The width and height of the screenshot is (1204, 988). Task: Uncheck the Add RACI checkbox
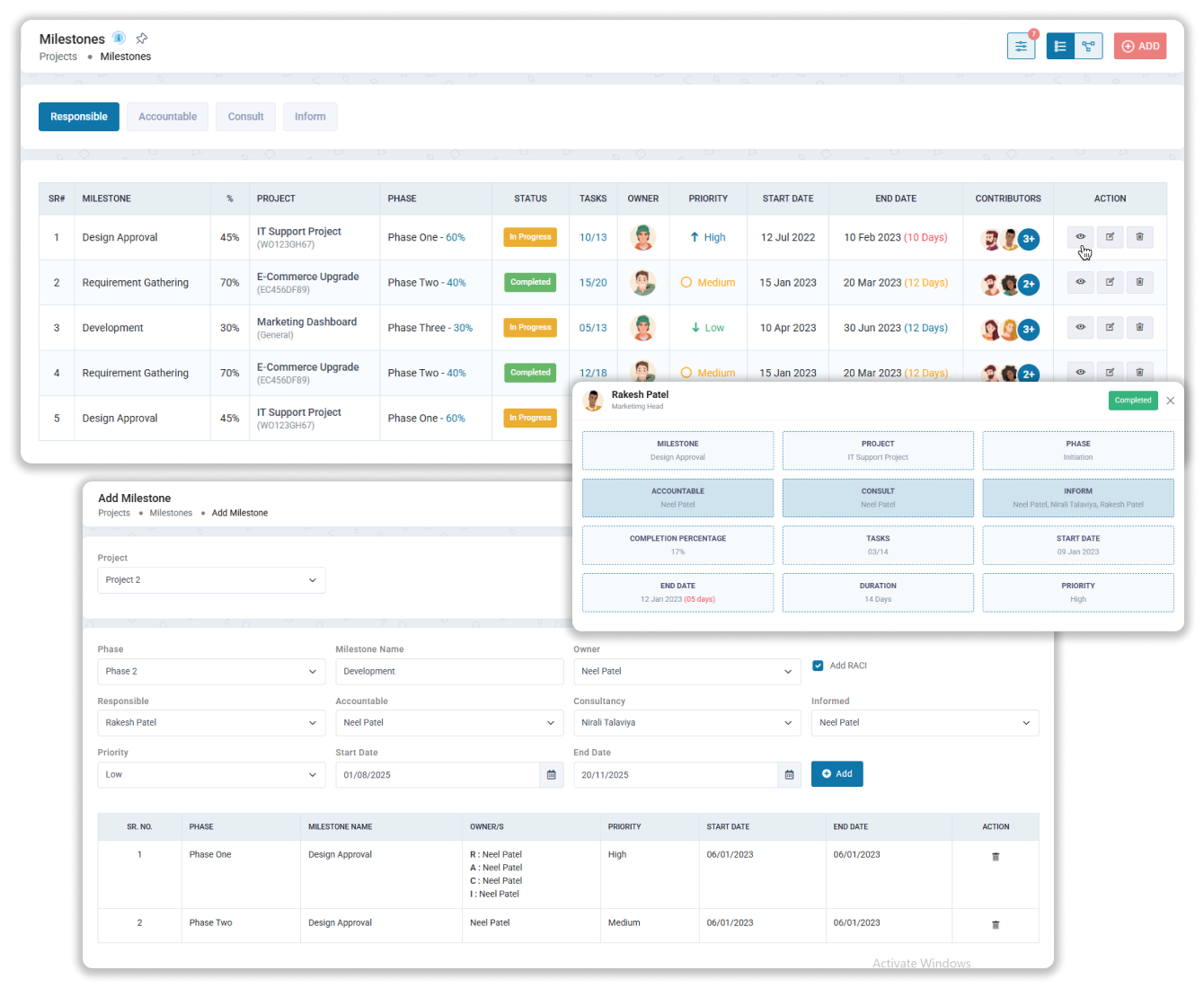(818, 666)
